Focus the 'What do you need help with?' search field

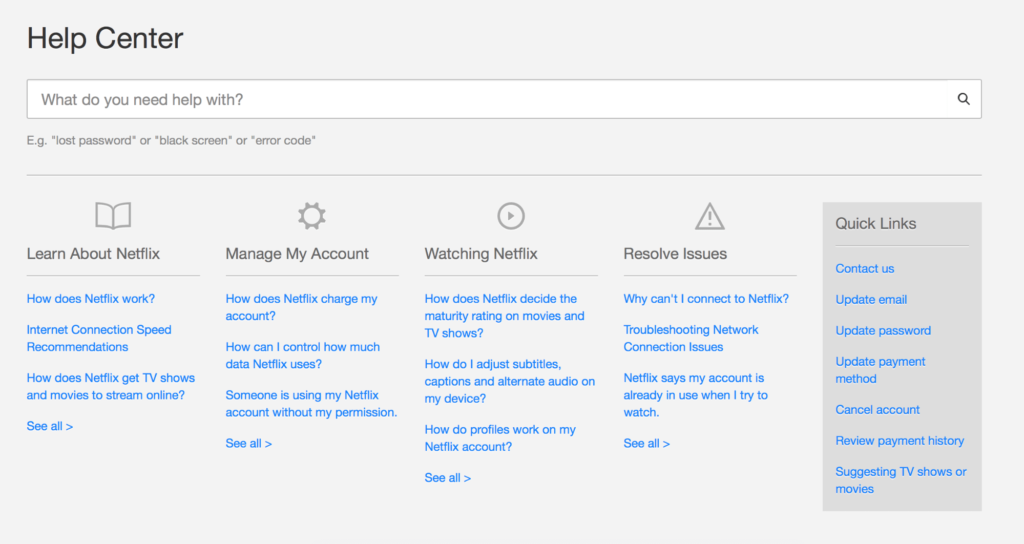[x=504, y=99]
